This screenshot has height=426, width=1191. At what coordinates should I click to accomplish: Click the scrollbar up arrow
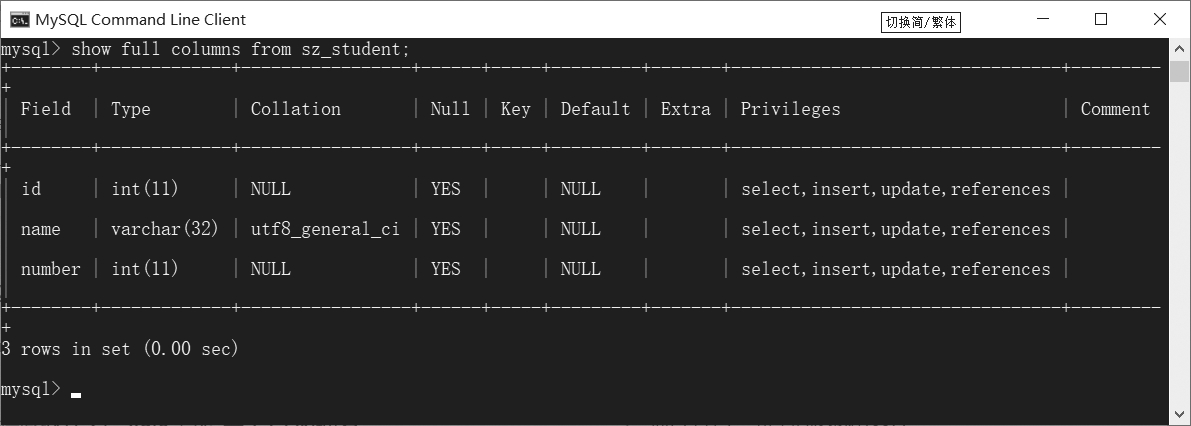(1180, 48)
